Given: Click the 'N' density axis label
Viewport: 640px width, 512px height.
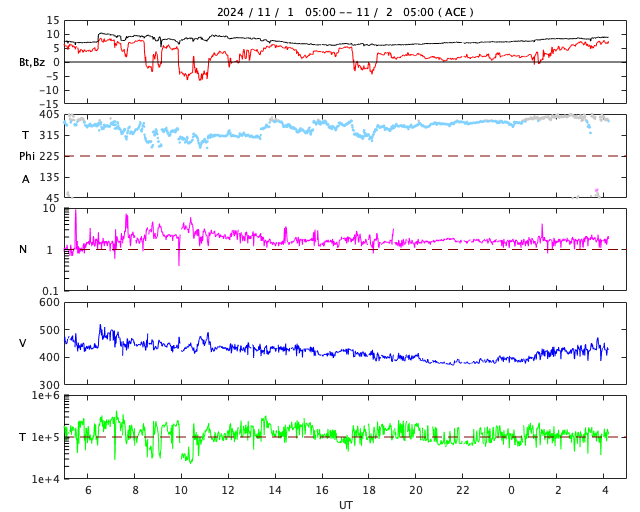Looking at the screenshot, I should coord(23,249).
